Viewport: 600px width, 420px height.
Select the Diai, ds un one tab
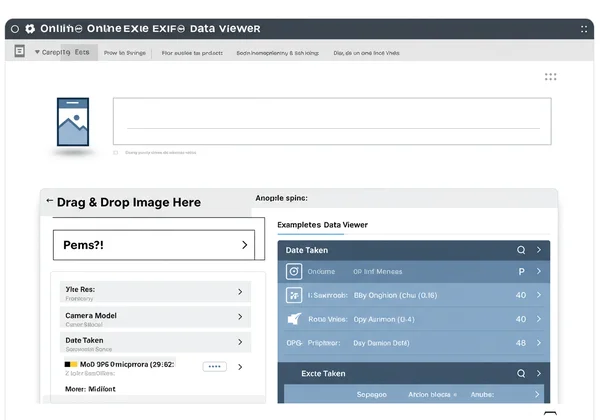coord(366,53)
